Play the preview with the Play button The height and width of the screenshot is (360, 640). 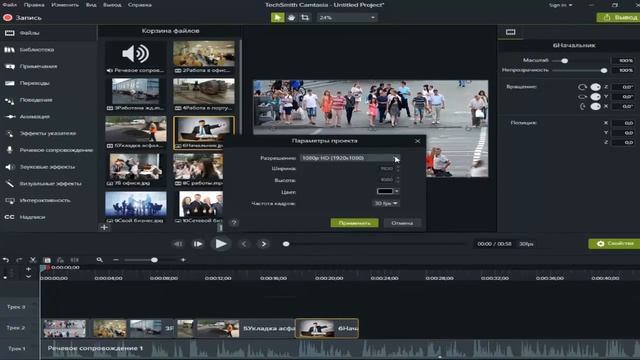coord(220,244)
